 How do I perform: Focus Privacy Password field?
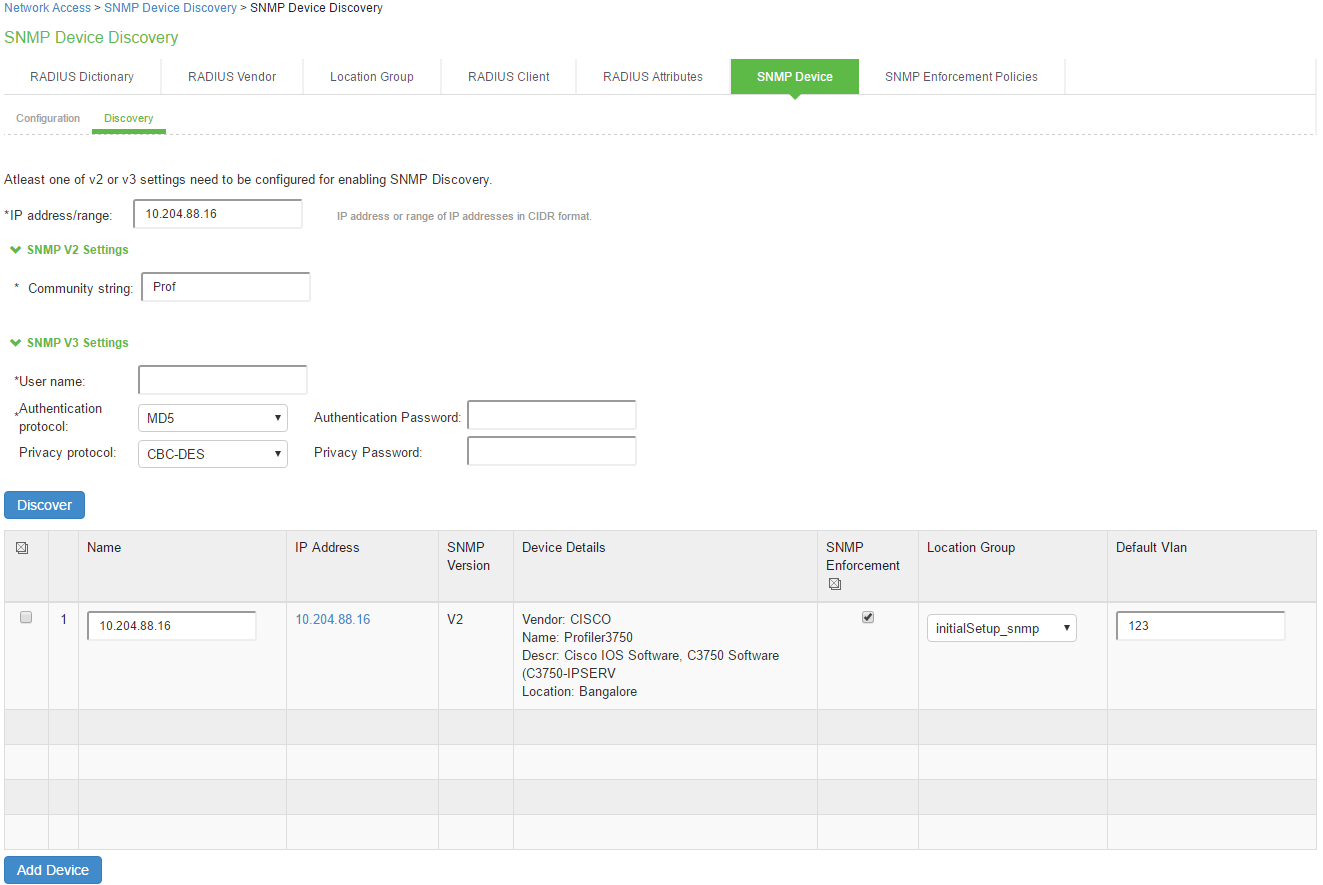[552, 451]
